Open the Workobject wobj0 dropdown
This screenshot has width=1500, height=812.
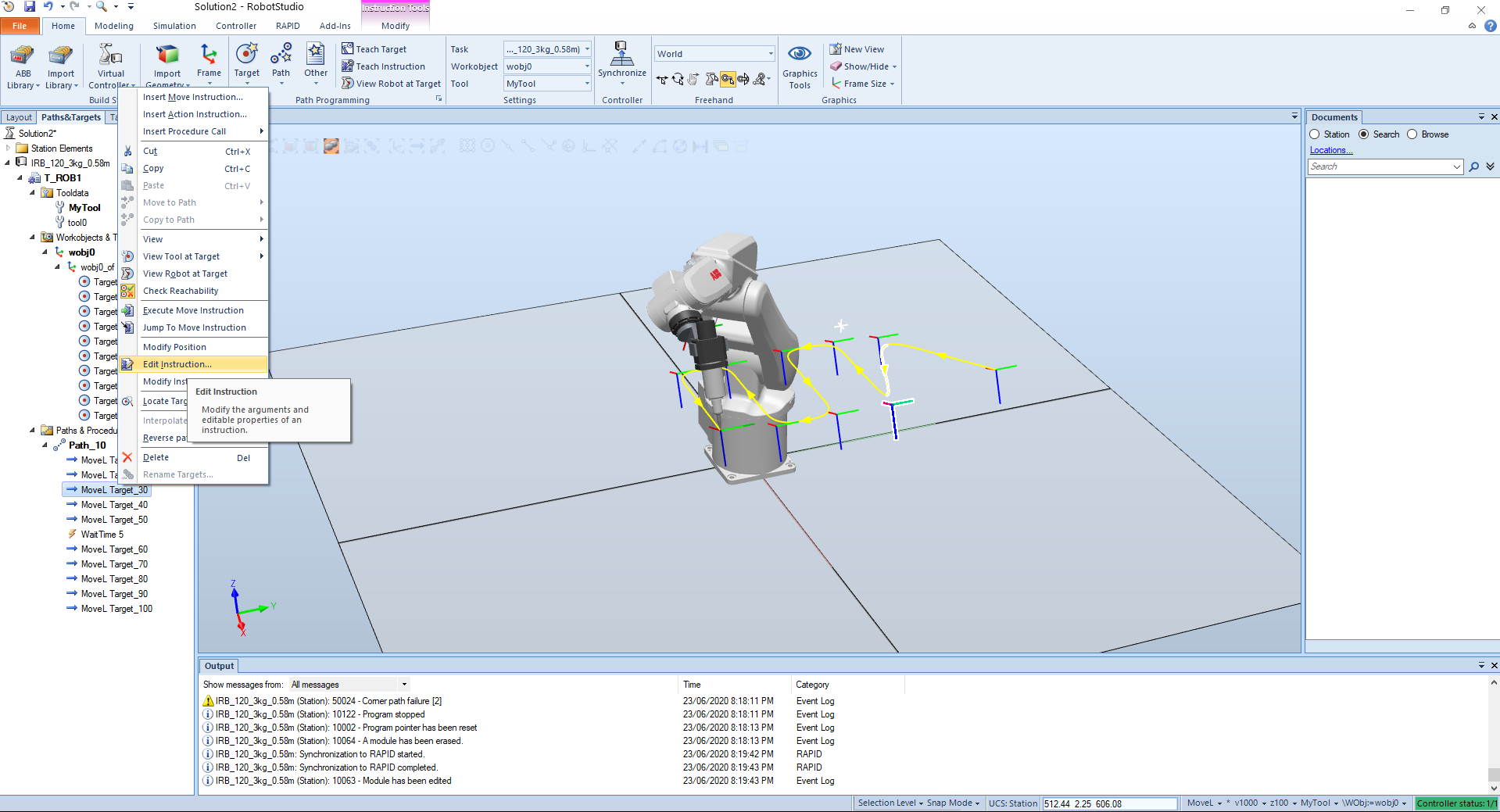pyautogui.click(x=587, y=66)
